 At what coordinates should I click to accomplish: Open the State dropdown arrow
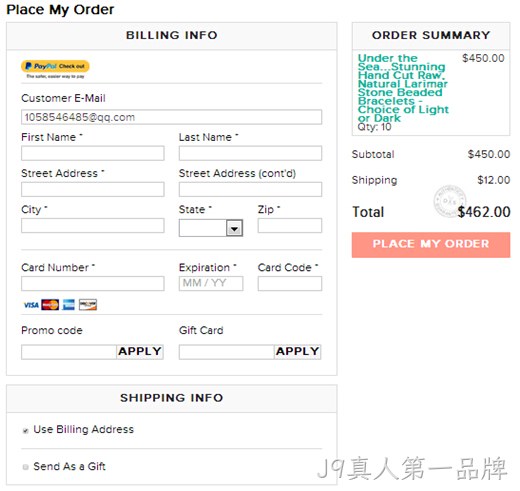pyautogui.click(x=234, y=228)
